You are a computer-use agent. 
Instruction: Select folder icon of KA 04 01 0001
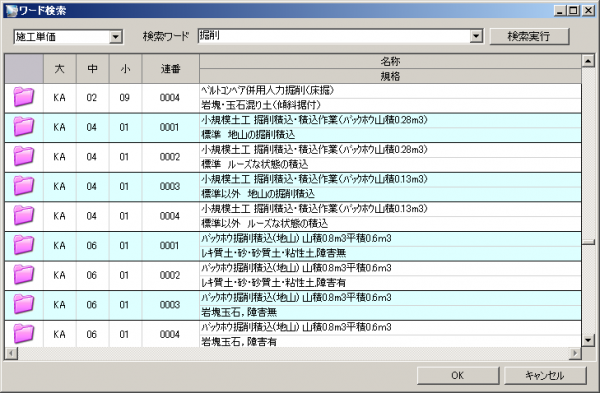tap(24, 127)
